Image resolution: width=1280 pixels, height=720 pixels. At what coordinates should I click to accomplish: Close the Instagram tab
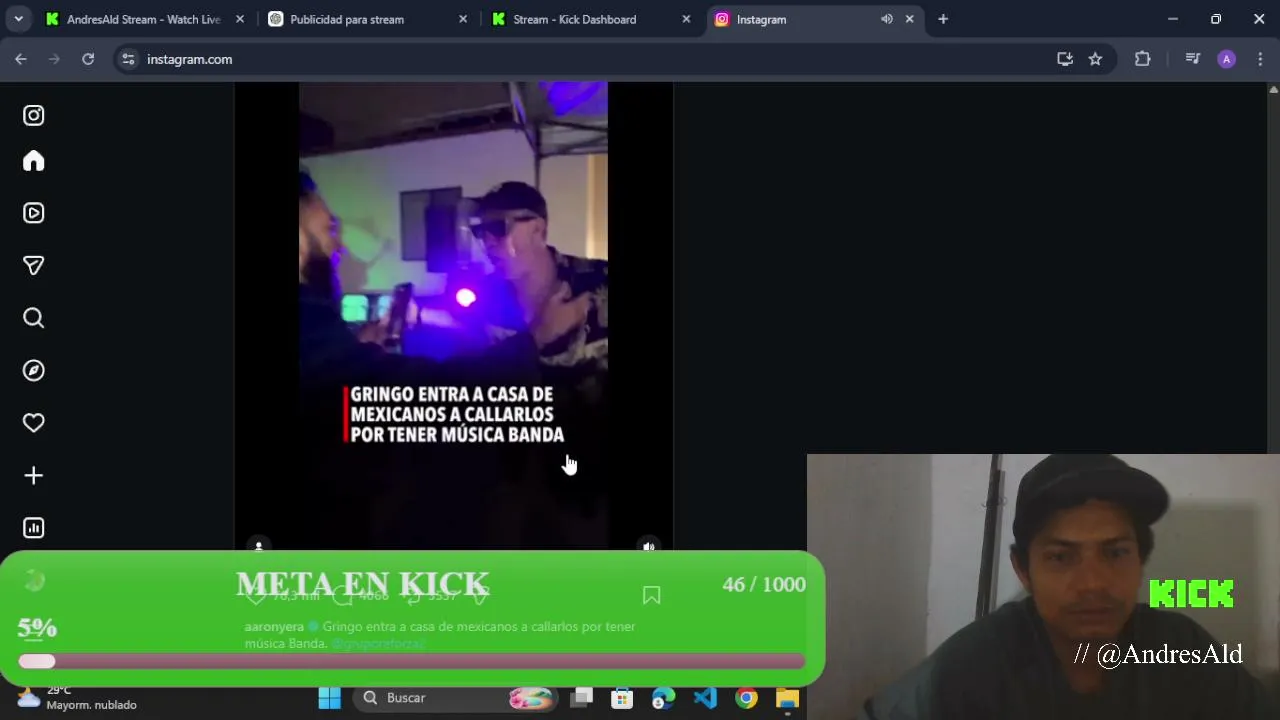tap(909, 19)
